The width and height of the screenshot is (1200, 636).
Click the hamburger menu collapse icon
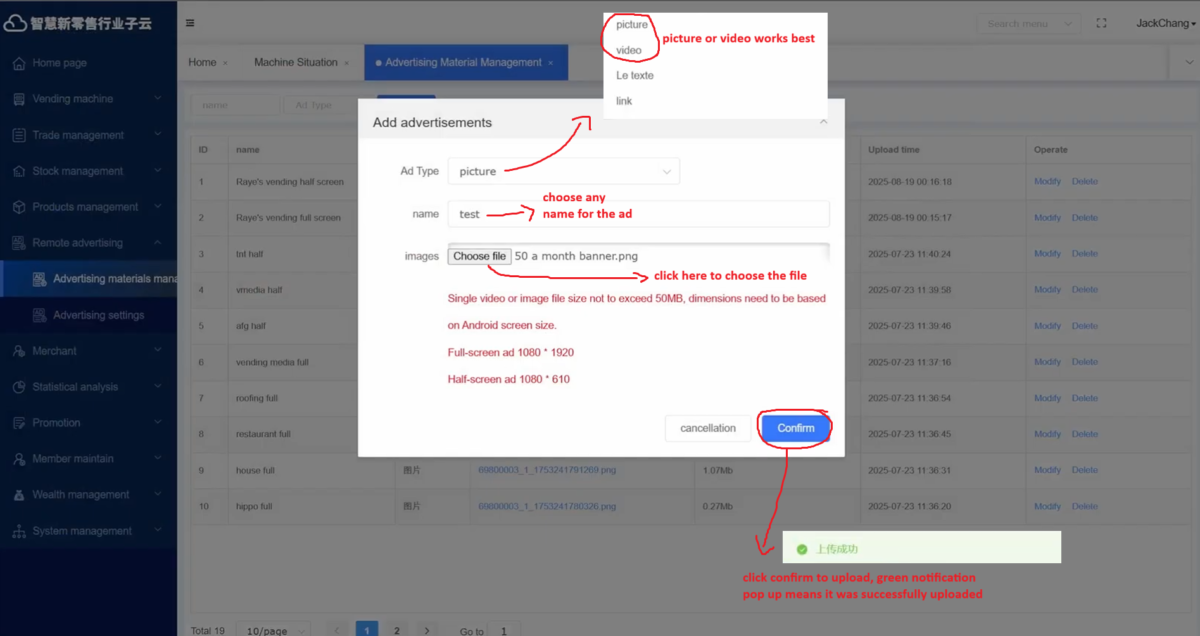tap(190, 23)
